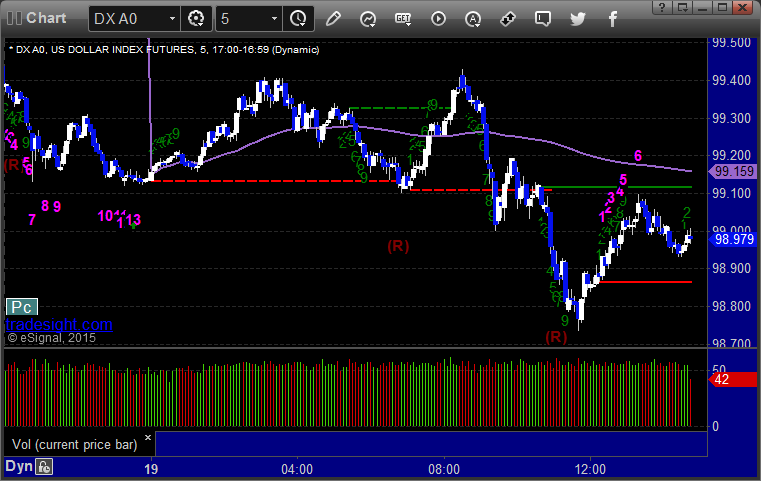This screenshot has width=761, height=481.
Task: Share chart via Twitter icon
Action: [x=578, y=19]
